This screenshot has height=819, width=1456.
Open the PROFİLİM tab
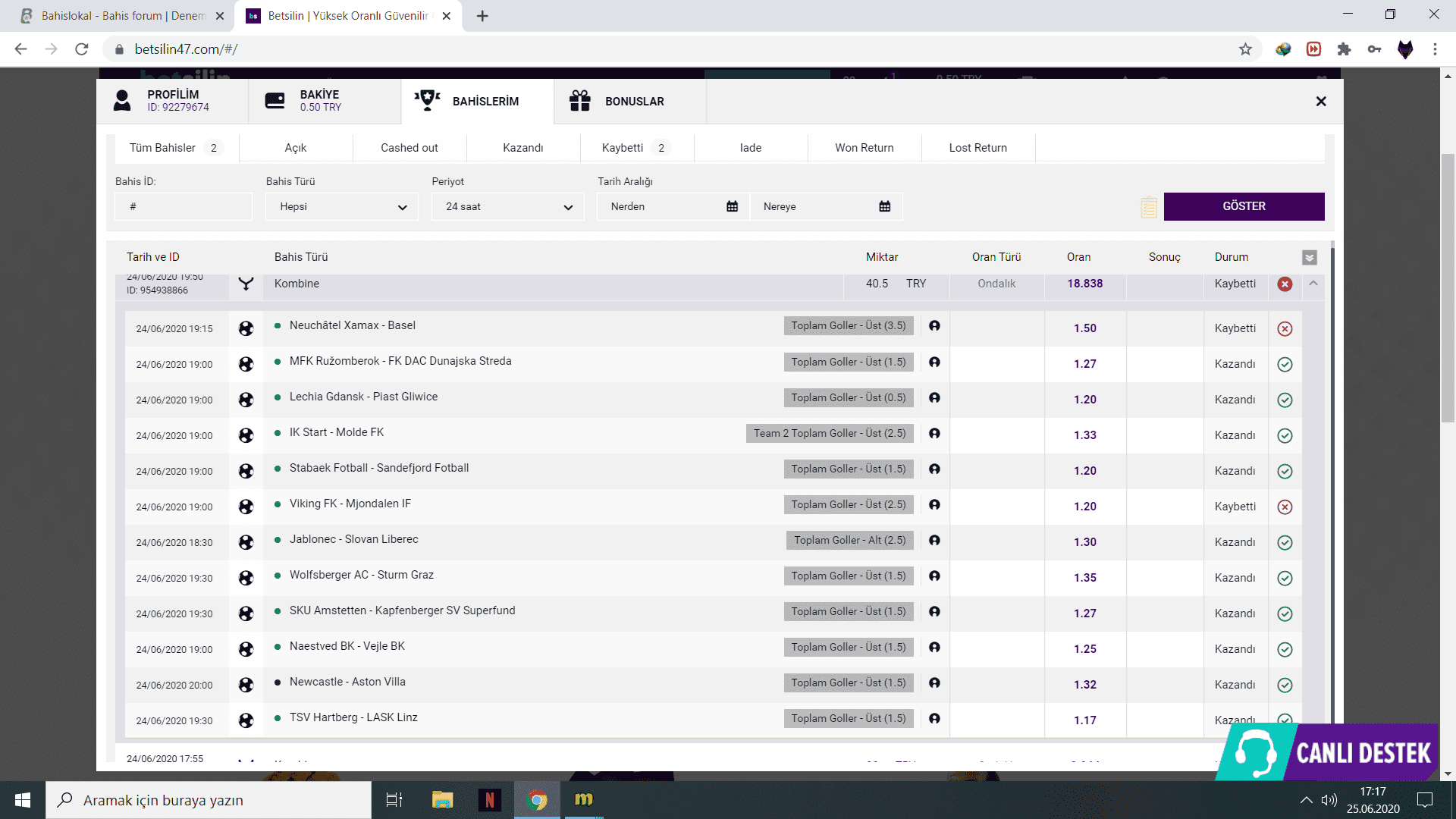pyautogui.click(x=172, y=101)
